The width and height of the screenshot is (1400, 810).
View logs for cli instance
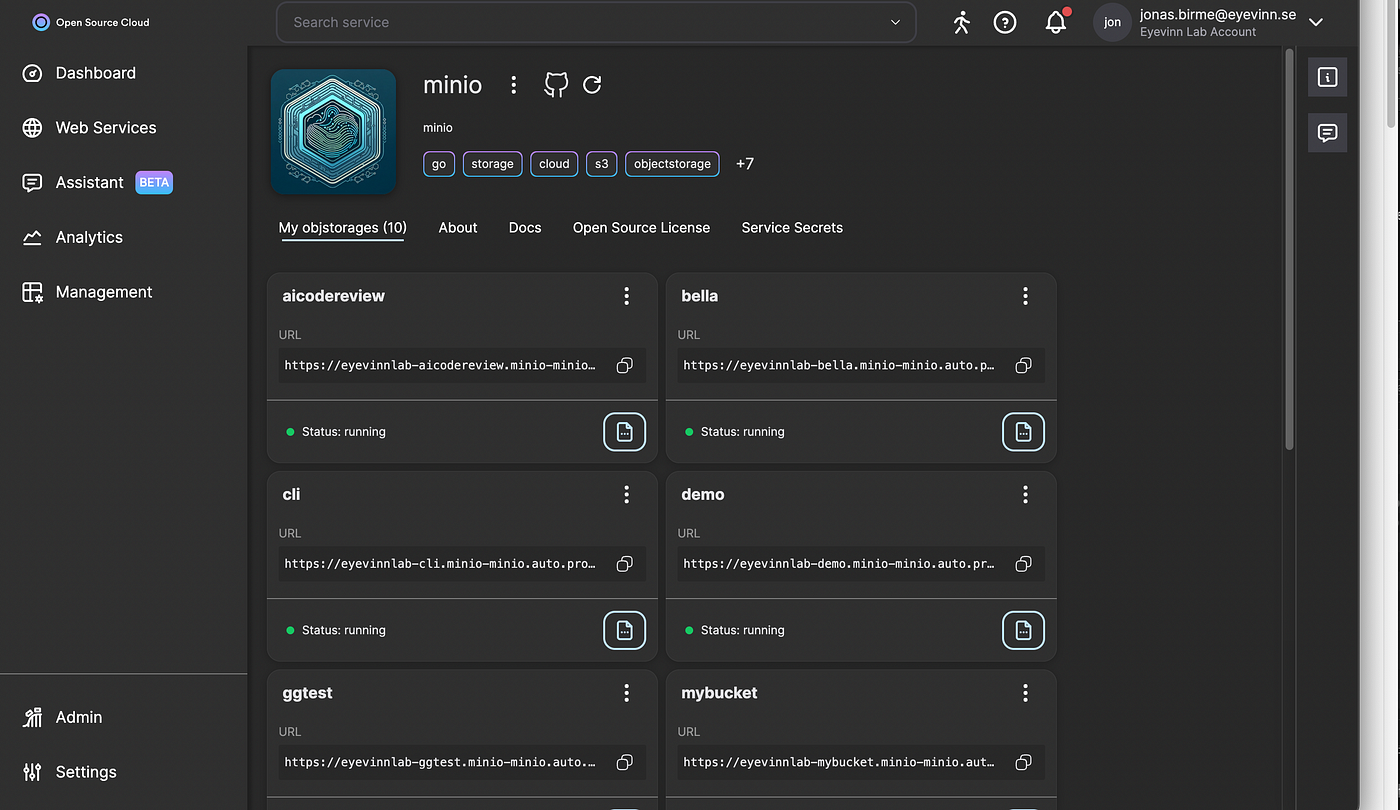[625, 630]
